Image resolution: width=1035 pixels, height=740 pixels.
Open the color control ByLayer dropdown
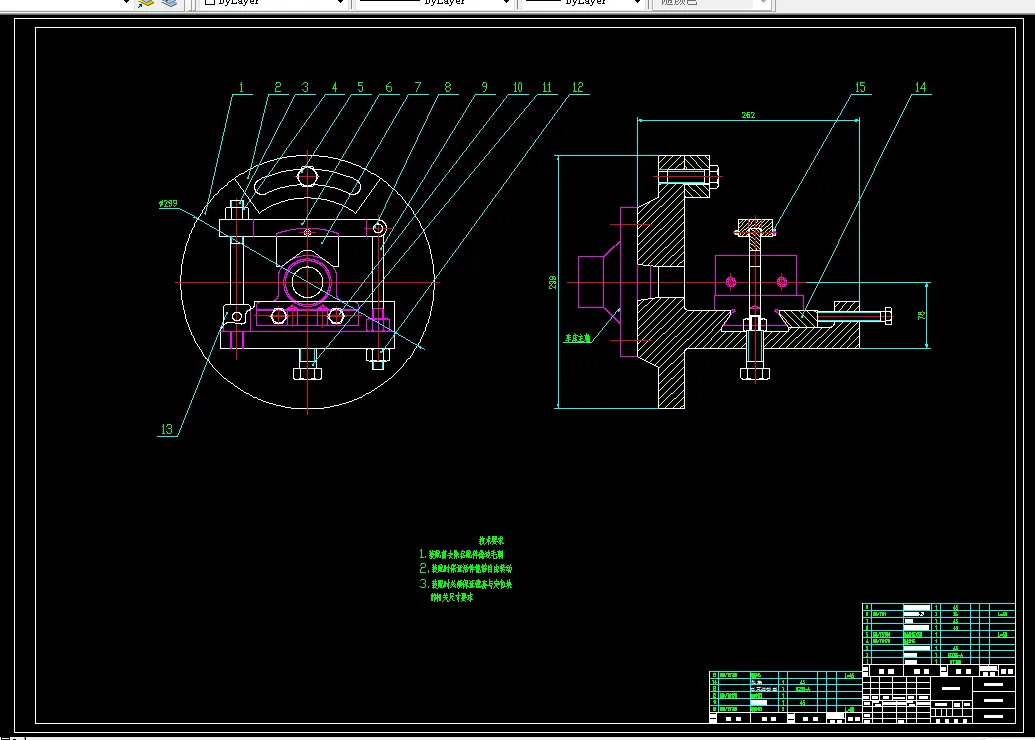(x=273, y=3)
